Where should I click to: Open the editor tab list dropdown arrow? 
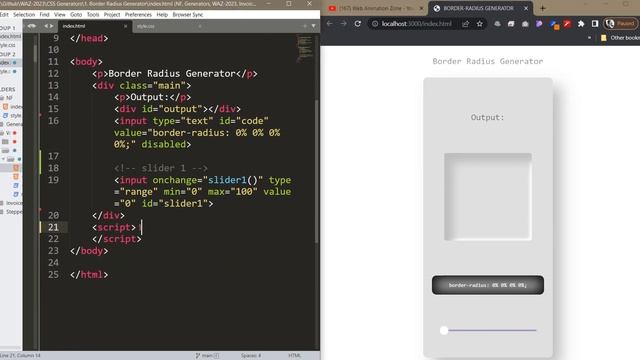pyautogui.click(x=313, y=26)
